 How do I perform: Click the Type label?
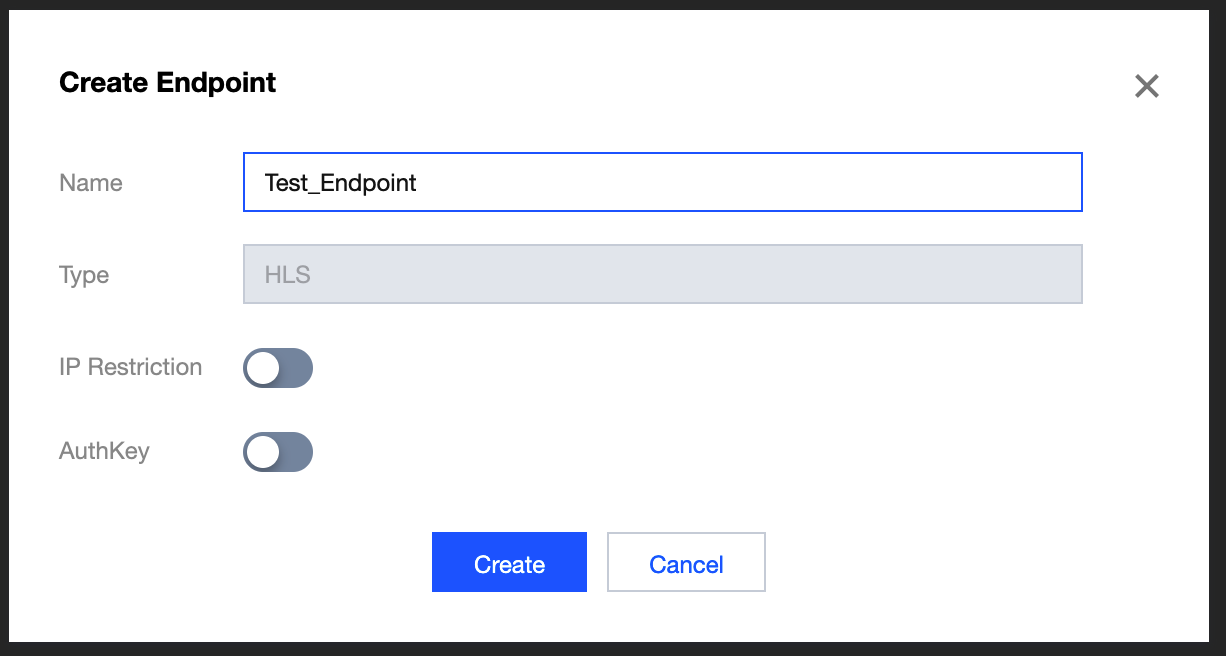tap(84, 275)
